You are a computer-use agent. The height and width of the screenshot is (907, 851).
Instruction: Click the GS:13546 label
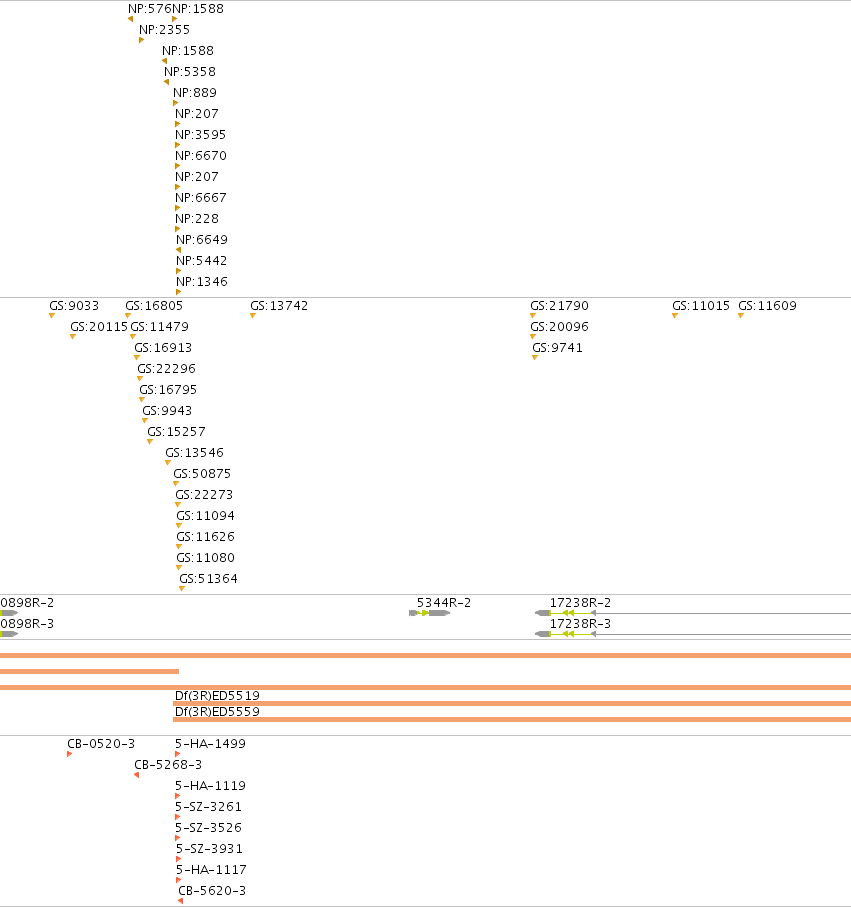pyautogui.click(x=194, y=453)
